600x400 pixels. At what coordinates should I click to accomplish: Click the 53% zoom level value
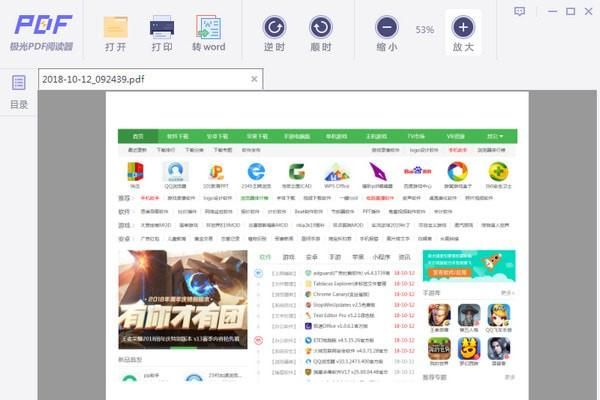(x=425, y=29)
